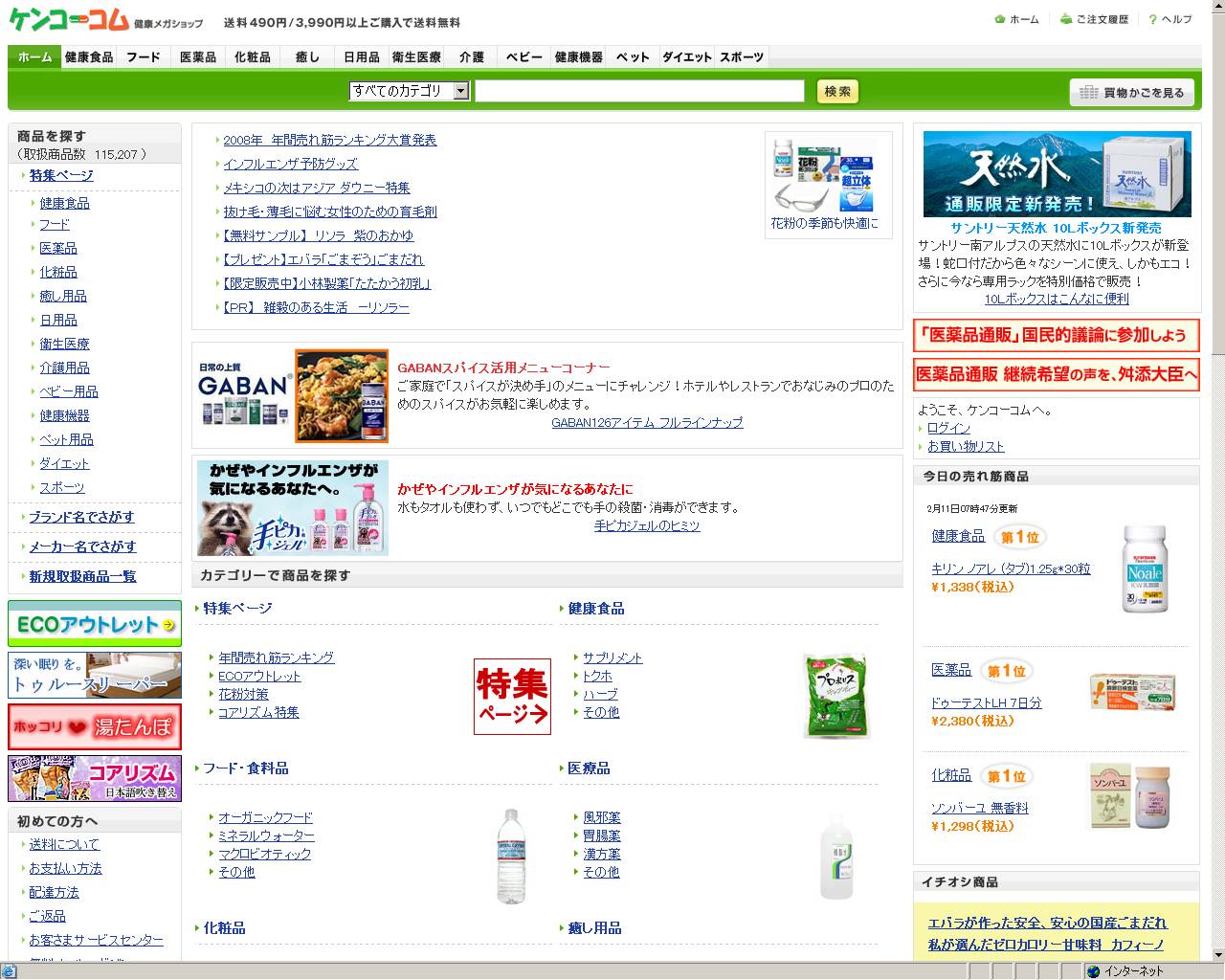
Task: Open the 10Lボックスはこんなに便利 link
Action: (x=1057, y=299)
